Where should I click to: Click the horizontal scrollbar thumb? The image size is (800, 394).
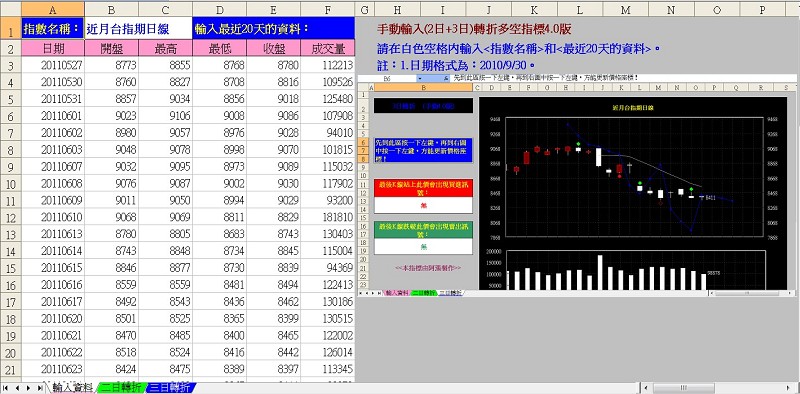coord(684,388)
